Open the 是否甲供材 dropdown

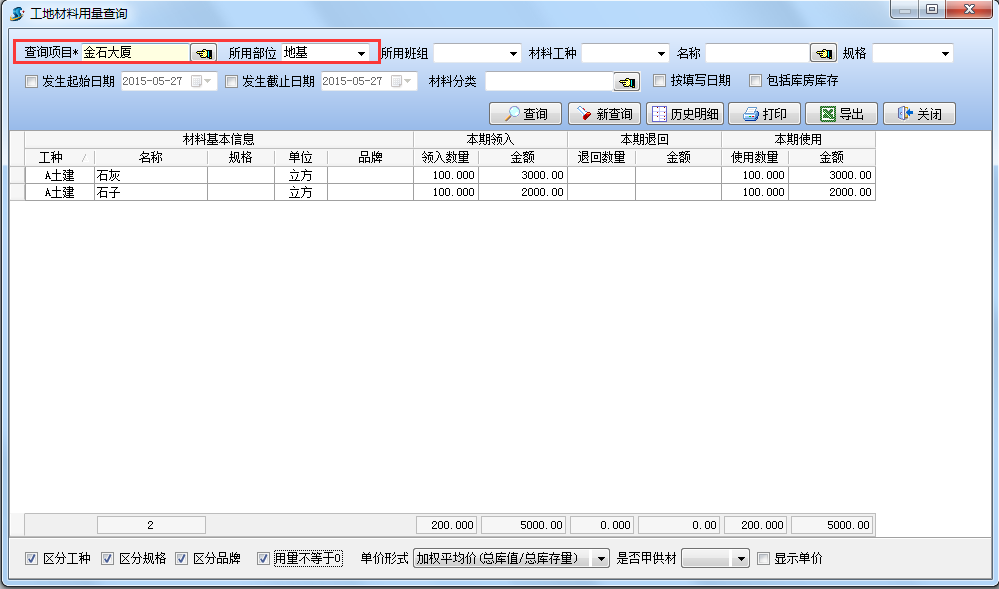[x=738, y=558]
